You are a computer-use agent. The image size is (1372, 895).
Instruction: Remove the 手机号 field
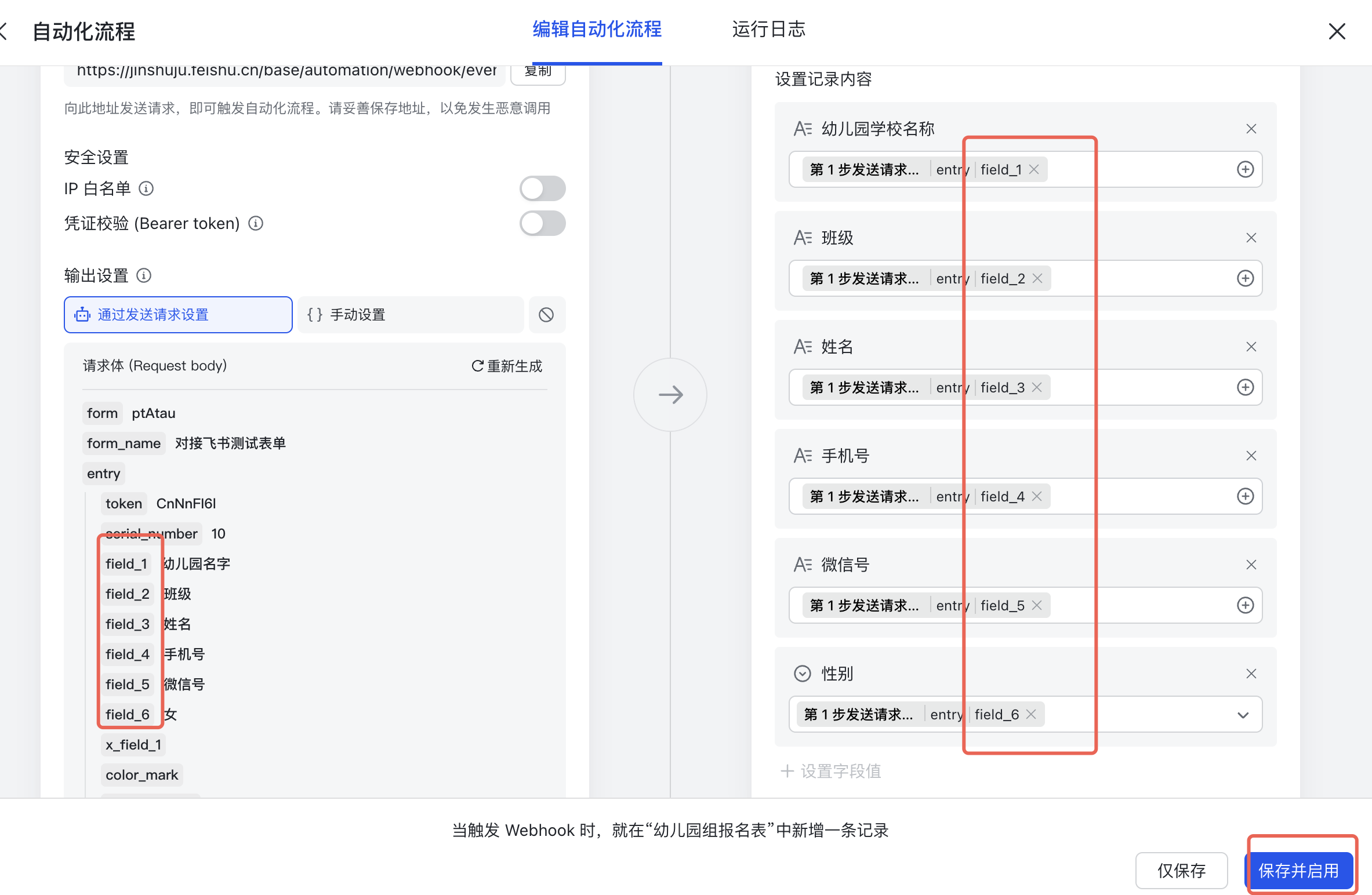(x=1251, y=456)
